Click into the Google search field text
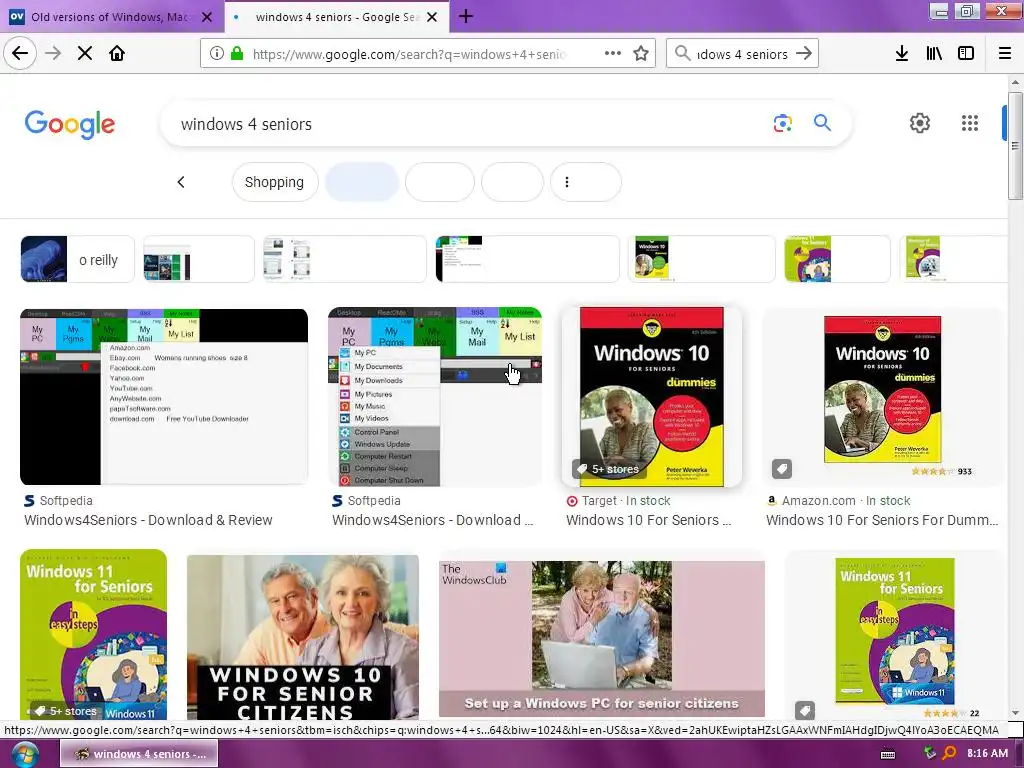This screenshot has height=768, width=1024. (x=246, y=124)
